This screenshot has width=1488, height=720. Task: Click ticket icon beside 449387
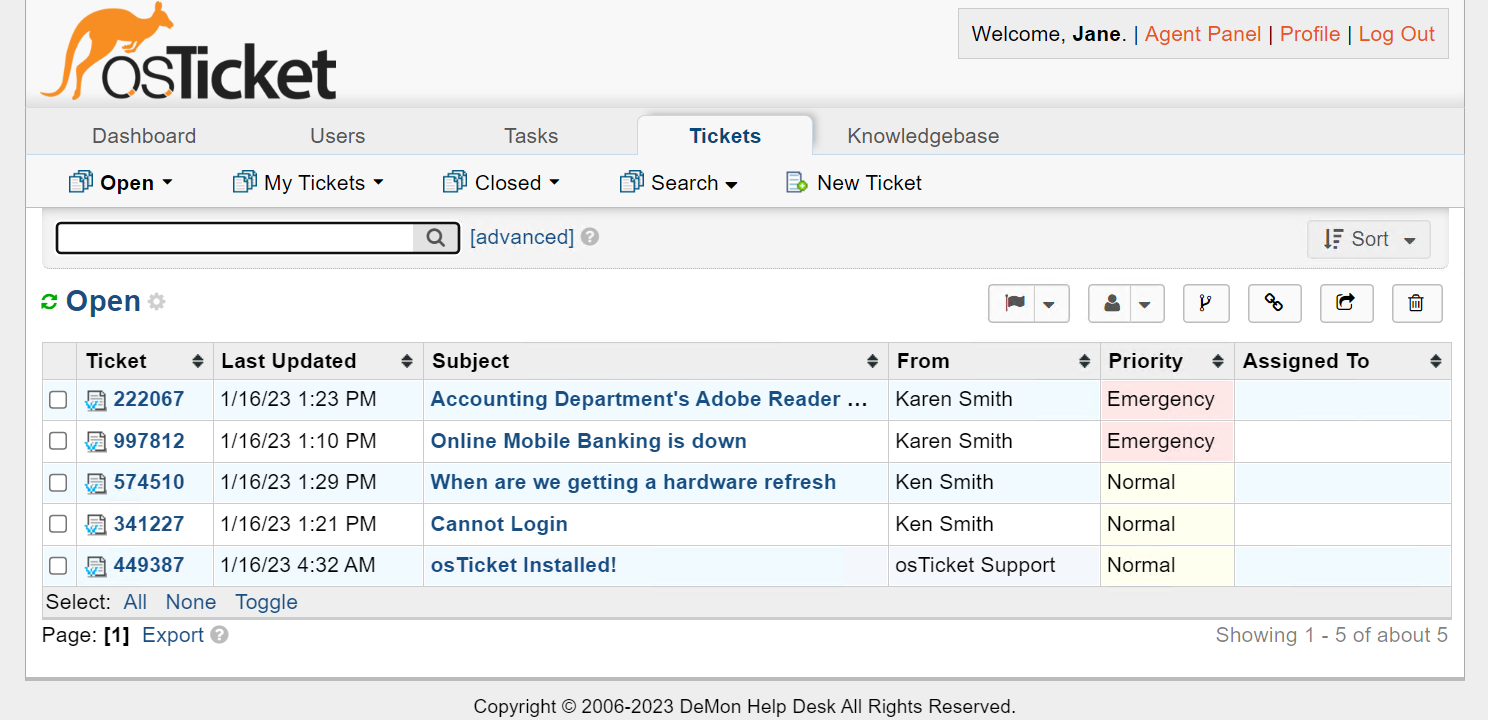point(96,566)
